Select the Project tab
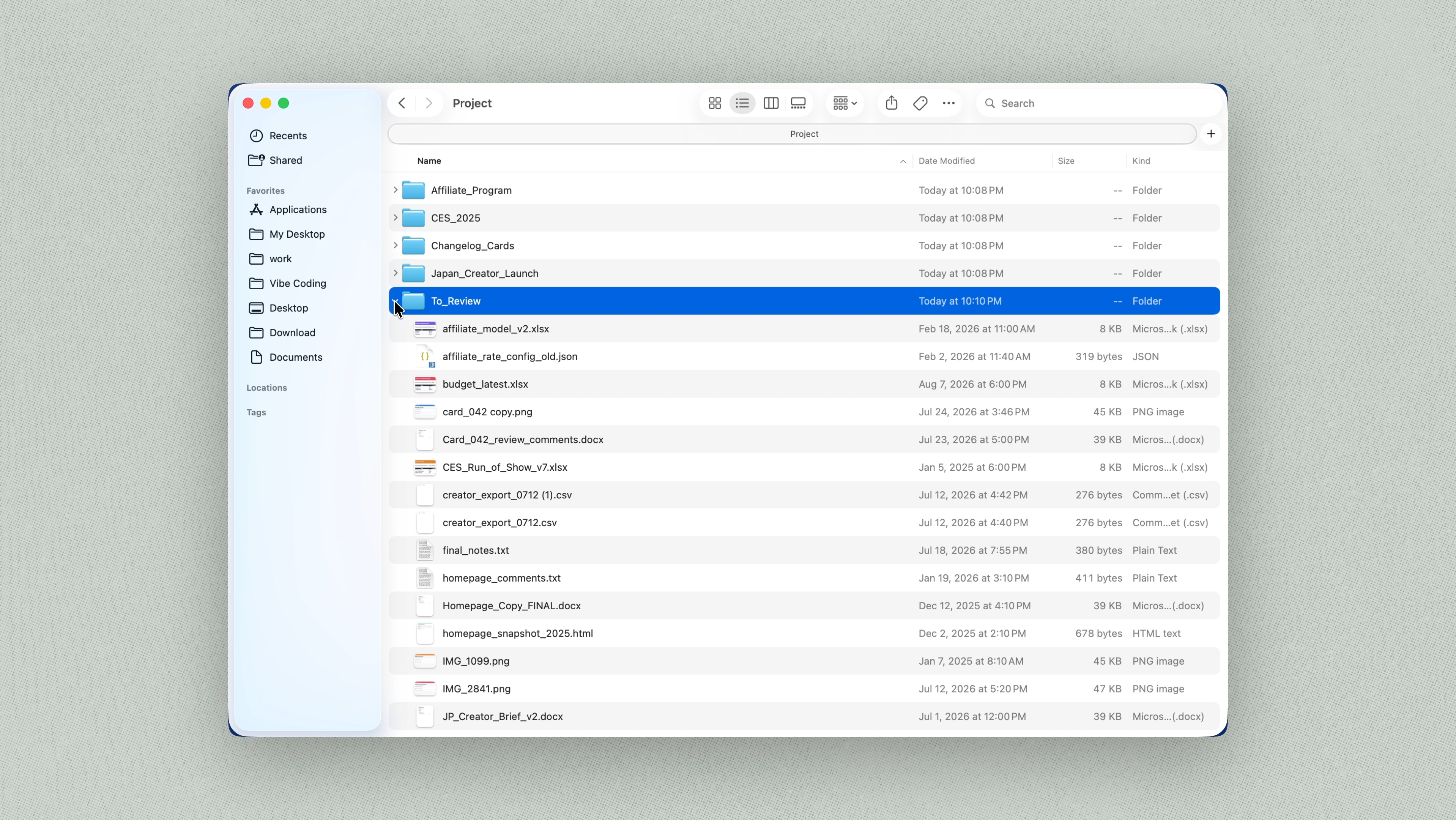 pyautogui.click(x=792, y=134)
